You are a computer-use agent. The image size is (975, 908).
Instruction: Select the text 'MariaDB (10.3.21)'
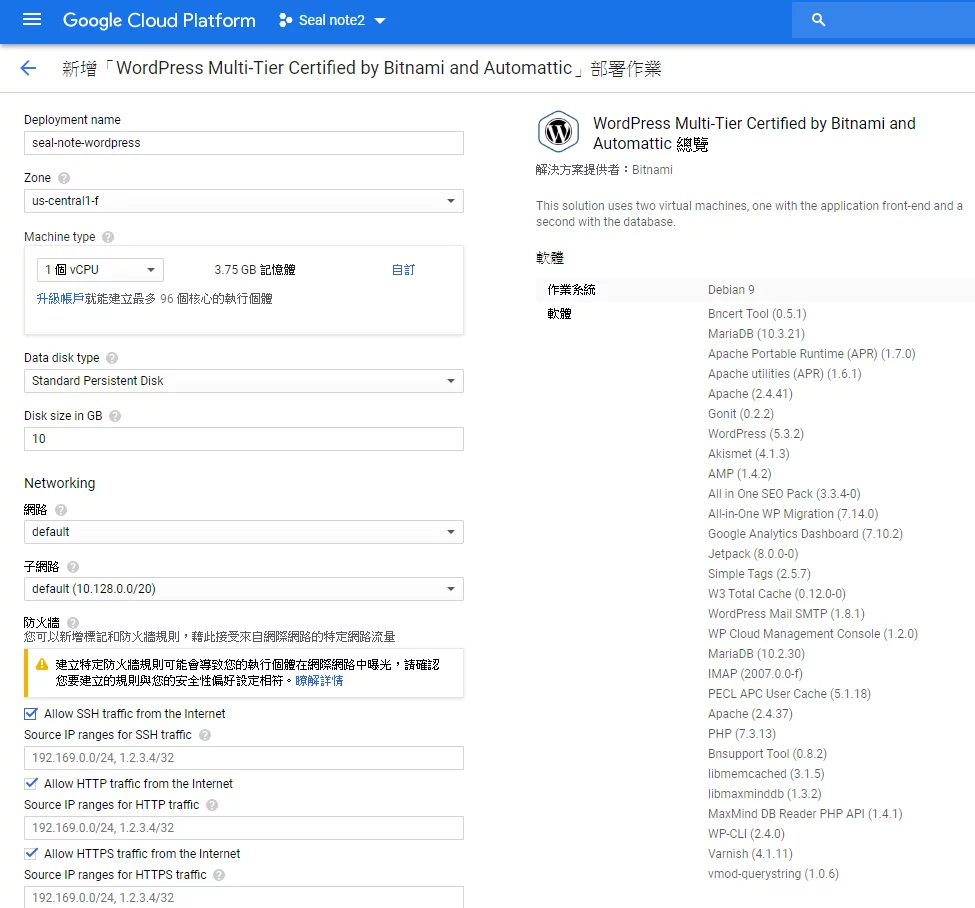[756, 334]
